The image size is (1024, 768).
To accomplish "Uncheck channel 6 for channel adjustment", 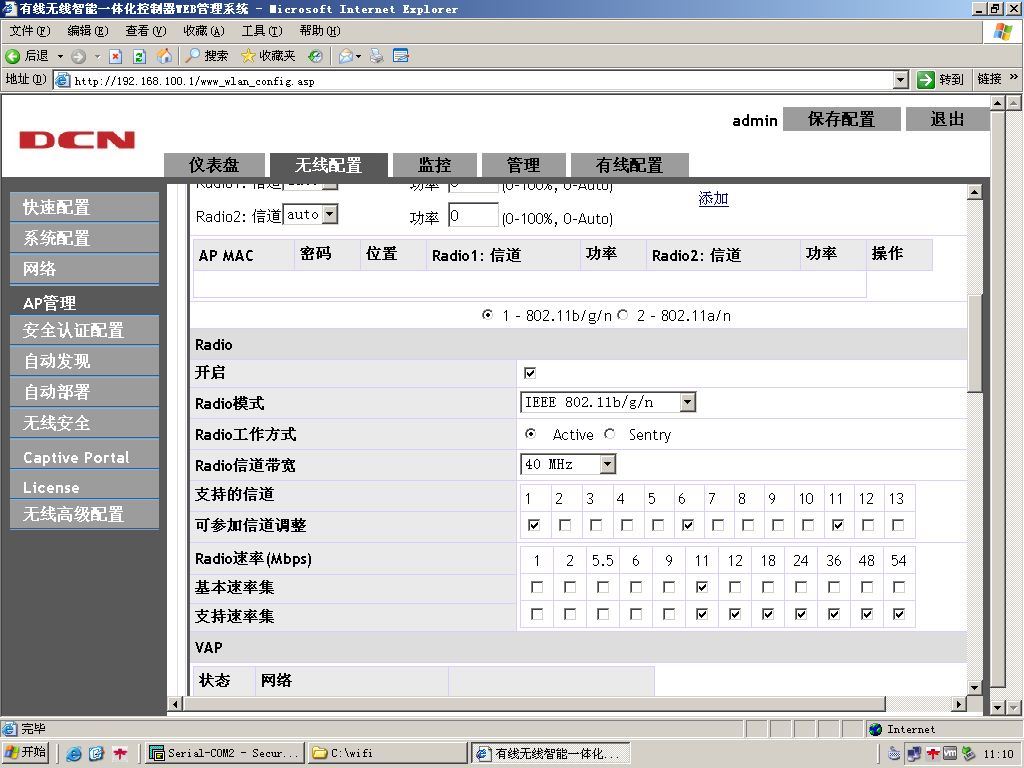I will click(688, 525).
